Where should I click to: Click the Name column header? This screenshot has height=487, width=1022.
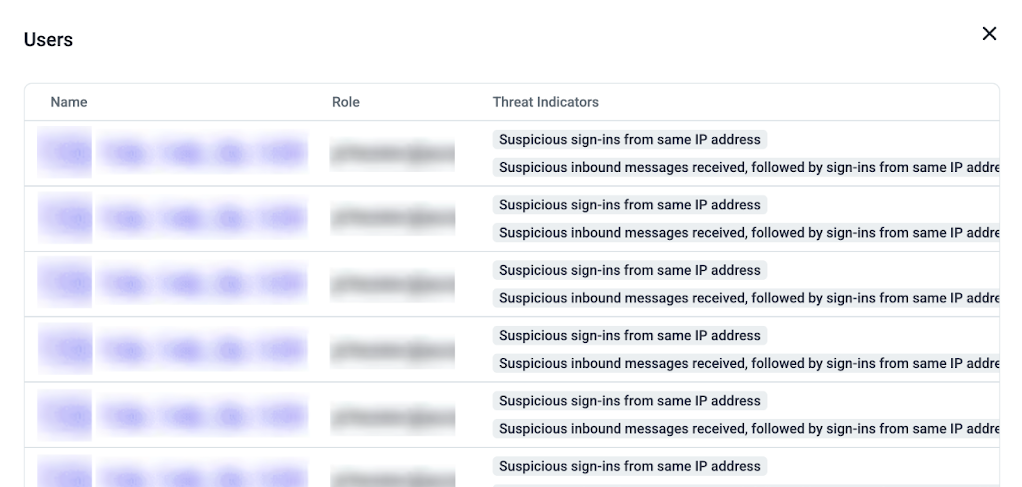coord(68,102)
